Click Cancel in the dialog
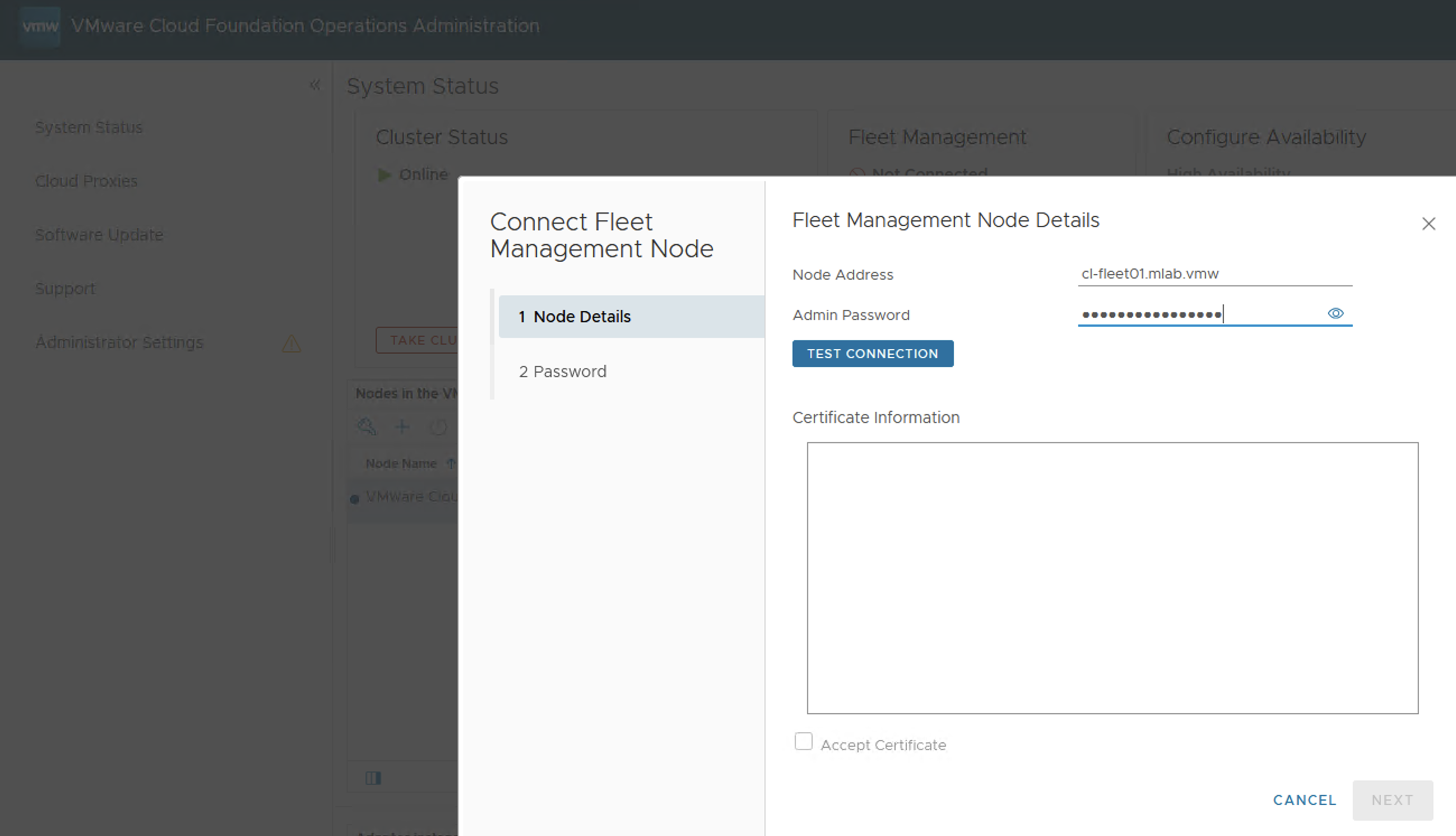Viewport: 1456px width, 836px height. pyautogui.click(x=1305, y=800)
